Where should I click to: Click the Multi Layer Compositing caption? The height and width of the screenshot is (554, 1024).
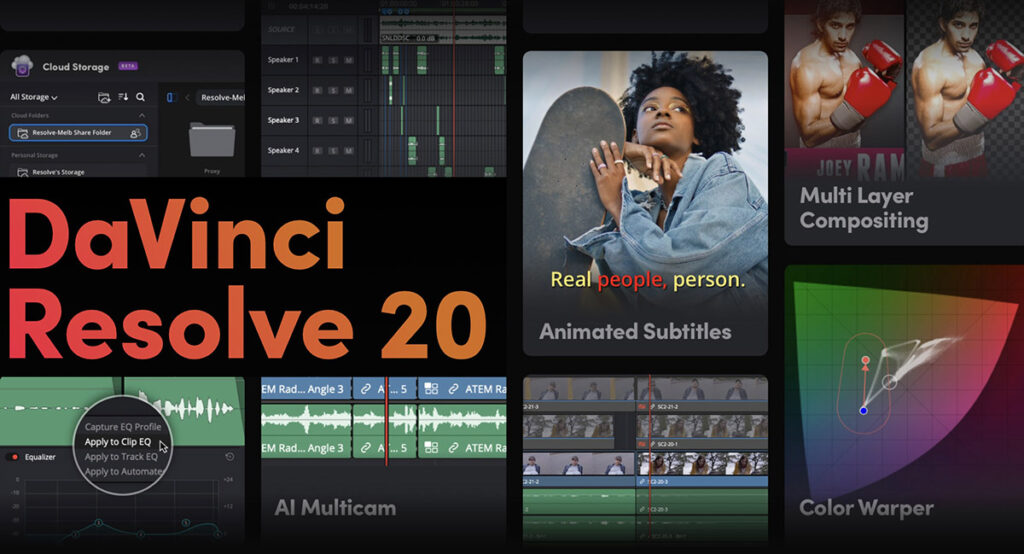click(863, 208)
